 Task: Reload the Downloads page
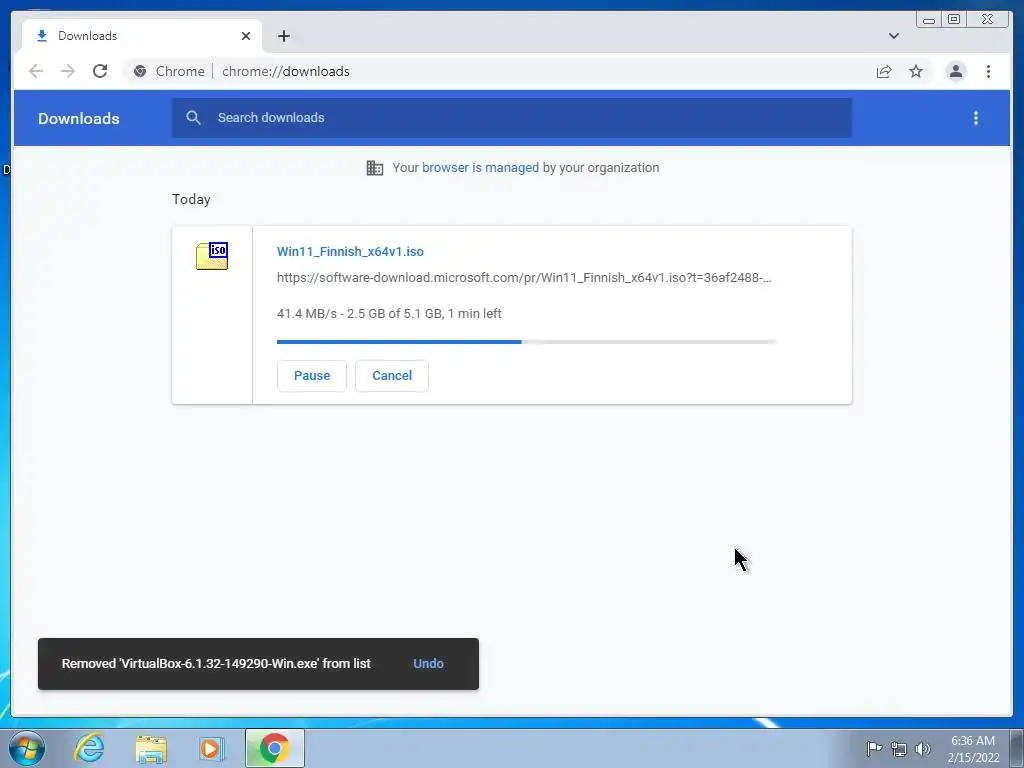100,71
